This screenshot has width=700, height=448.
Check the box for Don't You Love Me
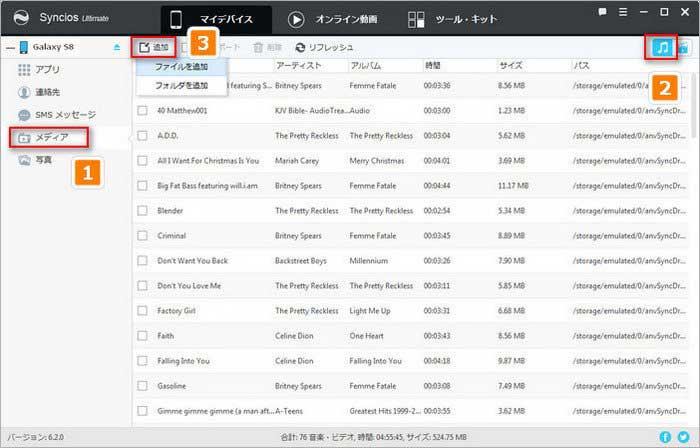tap(142, 286)
